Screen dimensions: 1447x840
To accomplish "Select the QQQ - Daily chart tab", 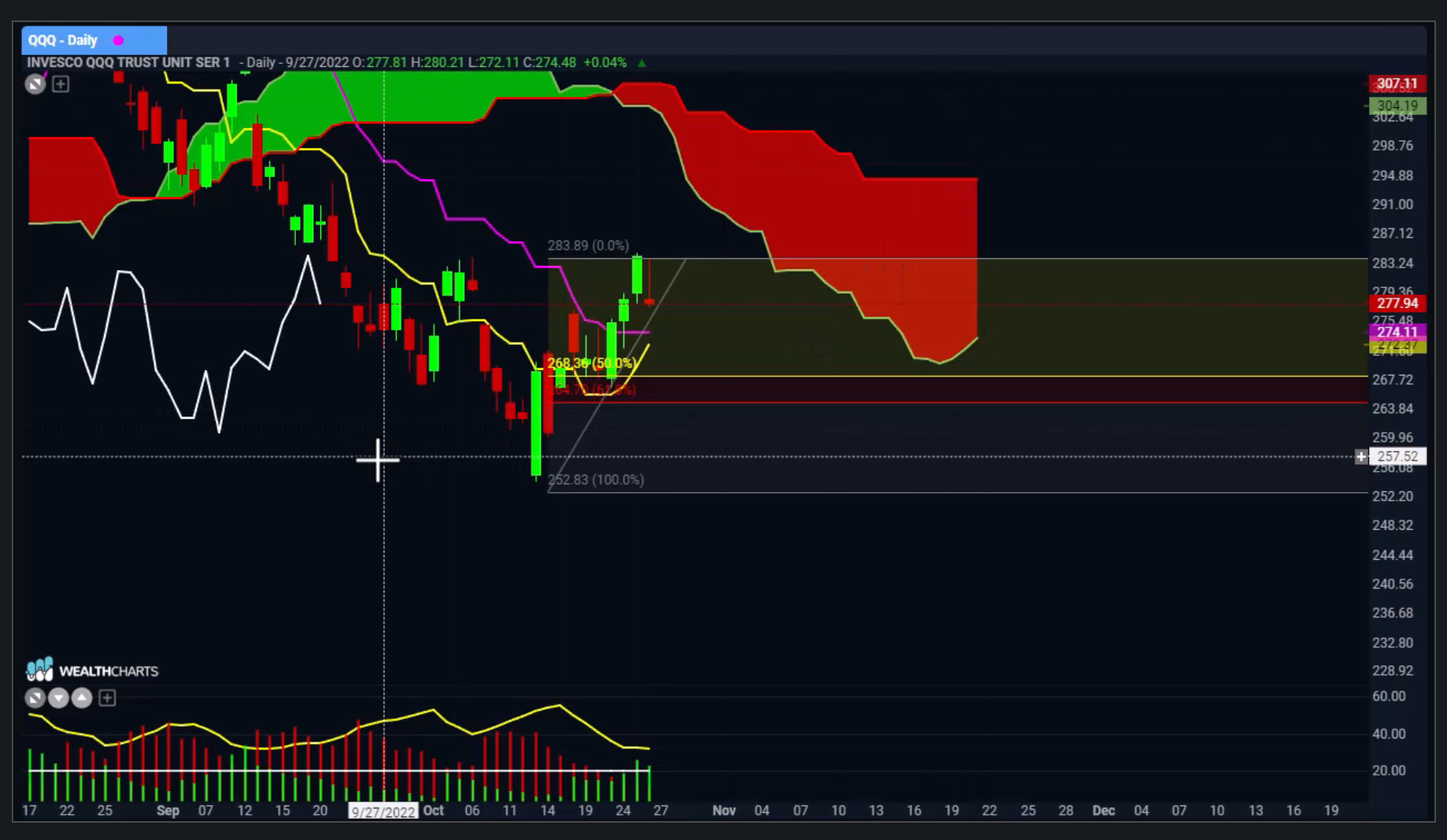I will tap(94, 40).
